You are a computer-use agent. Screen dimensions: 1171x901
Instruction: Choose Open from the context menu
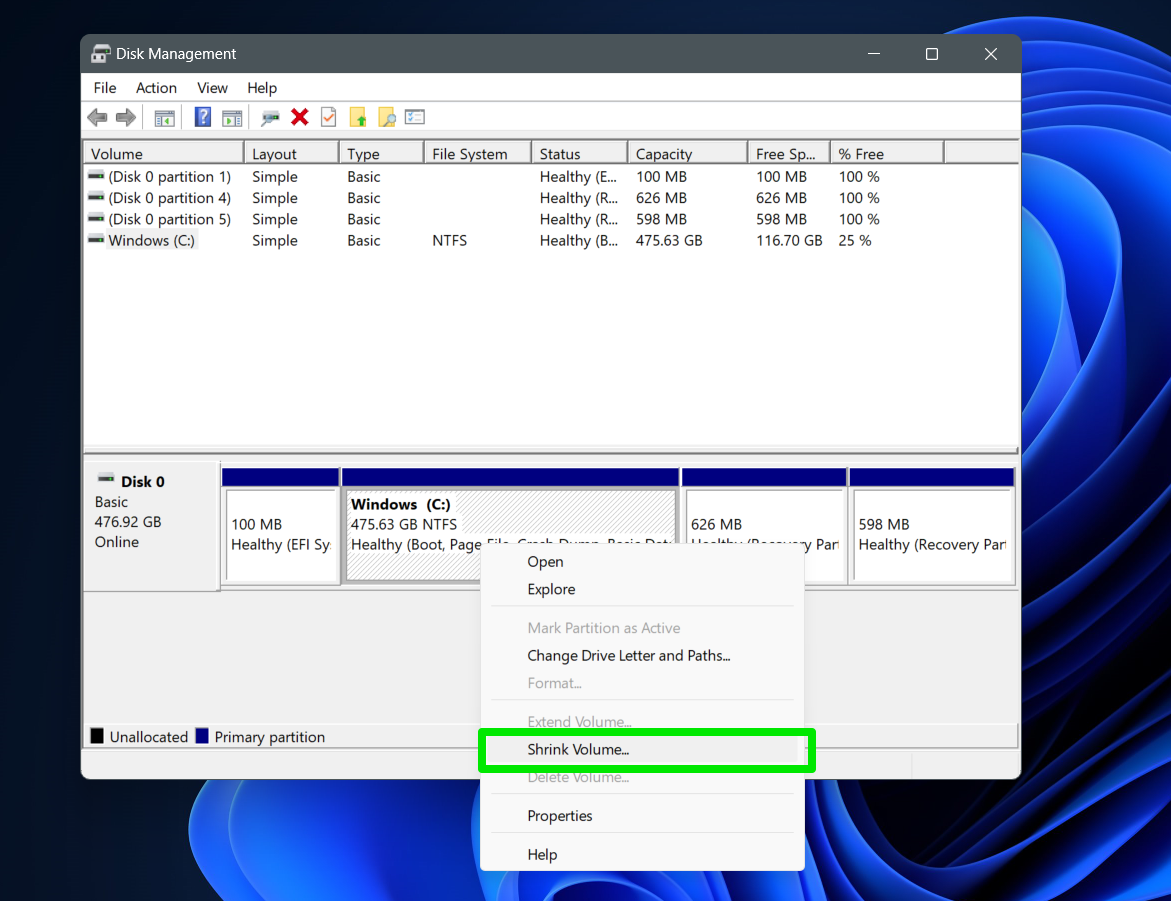(642, 562)
